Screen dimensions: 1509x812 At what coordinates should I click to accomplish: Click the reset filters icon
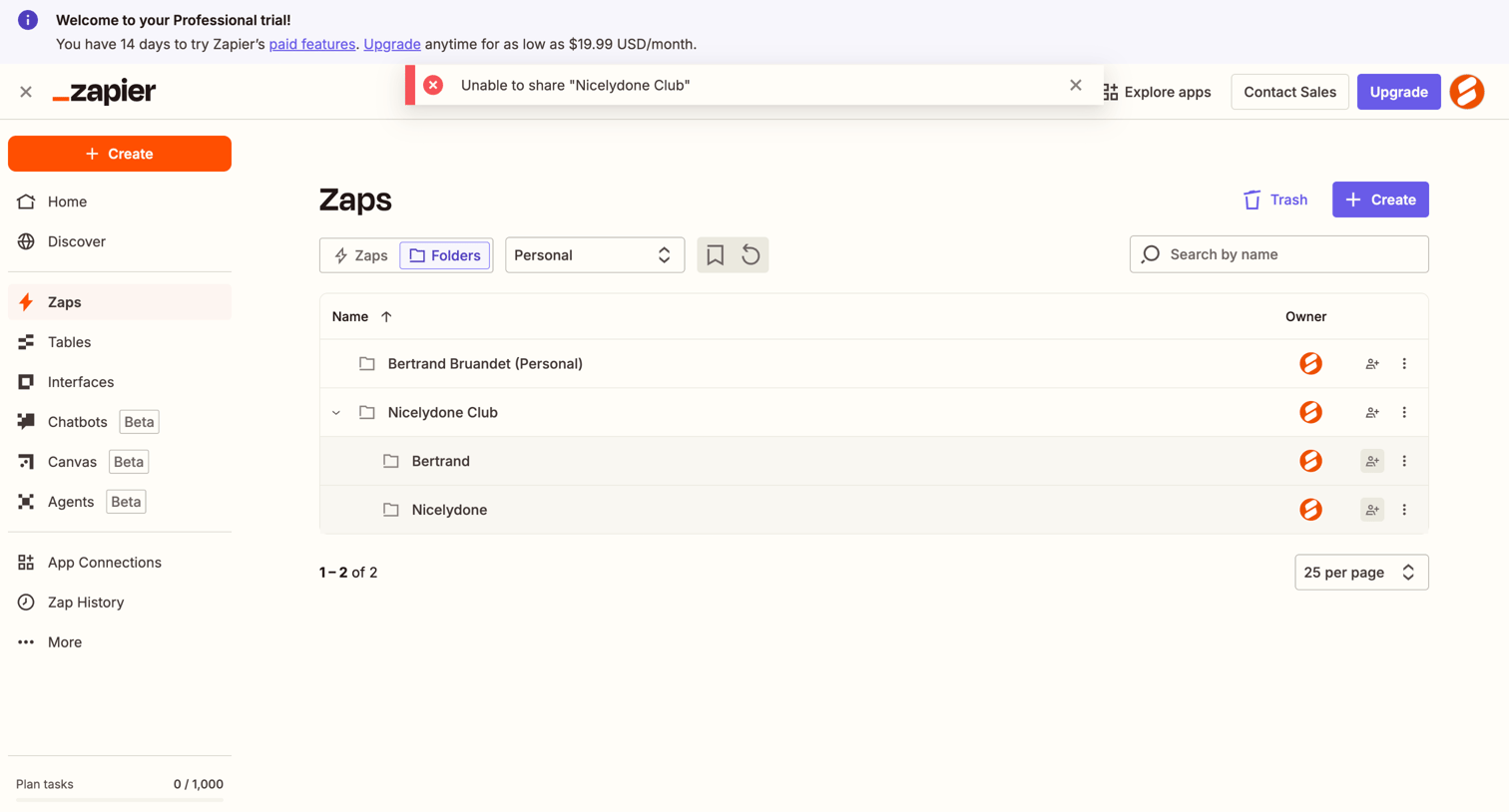[751, 255]
